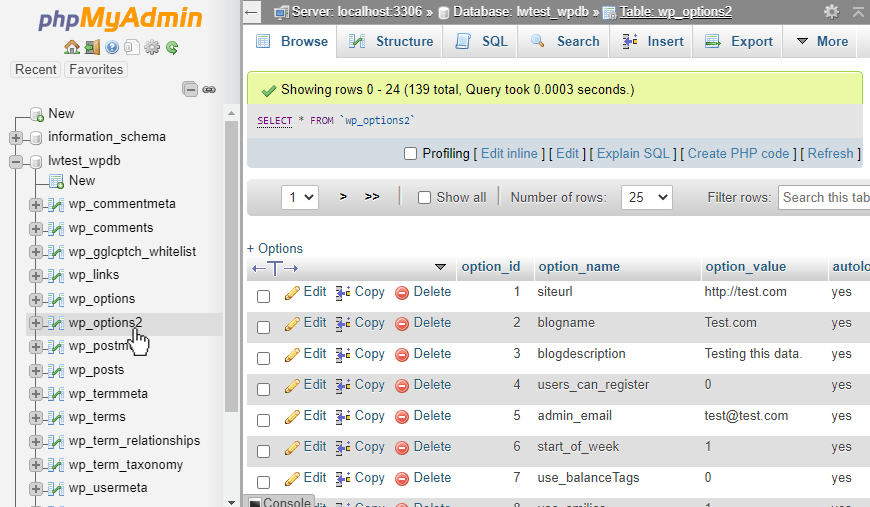Open the Export tab
Viewport: 870px width, 507px height.
tap(739, 42)
